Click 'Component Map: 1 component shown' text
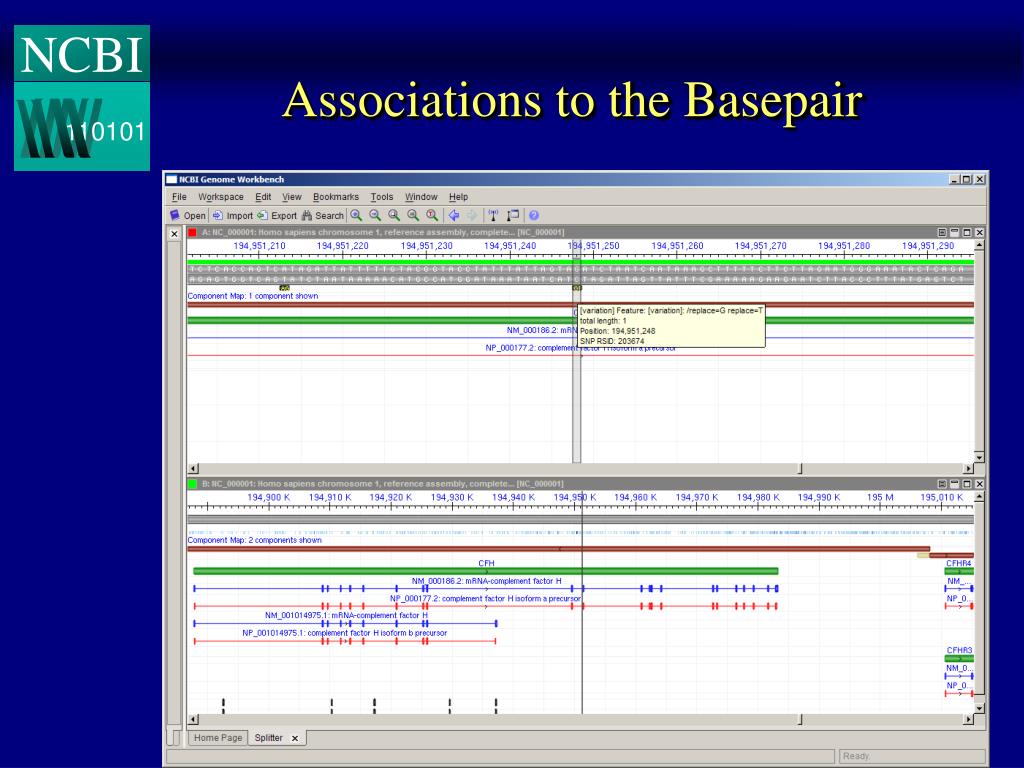The image size is (1024, 768). point(253,296)
